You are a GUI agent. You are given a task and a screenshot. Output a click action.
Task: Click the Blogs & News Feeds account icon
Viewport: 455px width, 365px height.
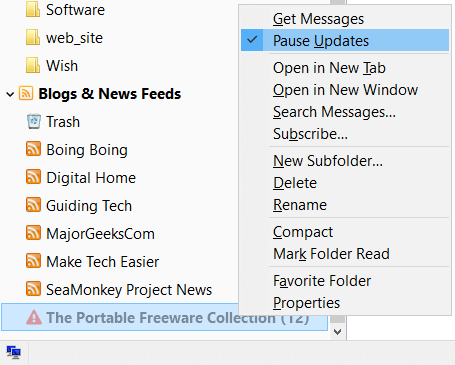click(26, 93)
